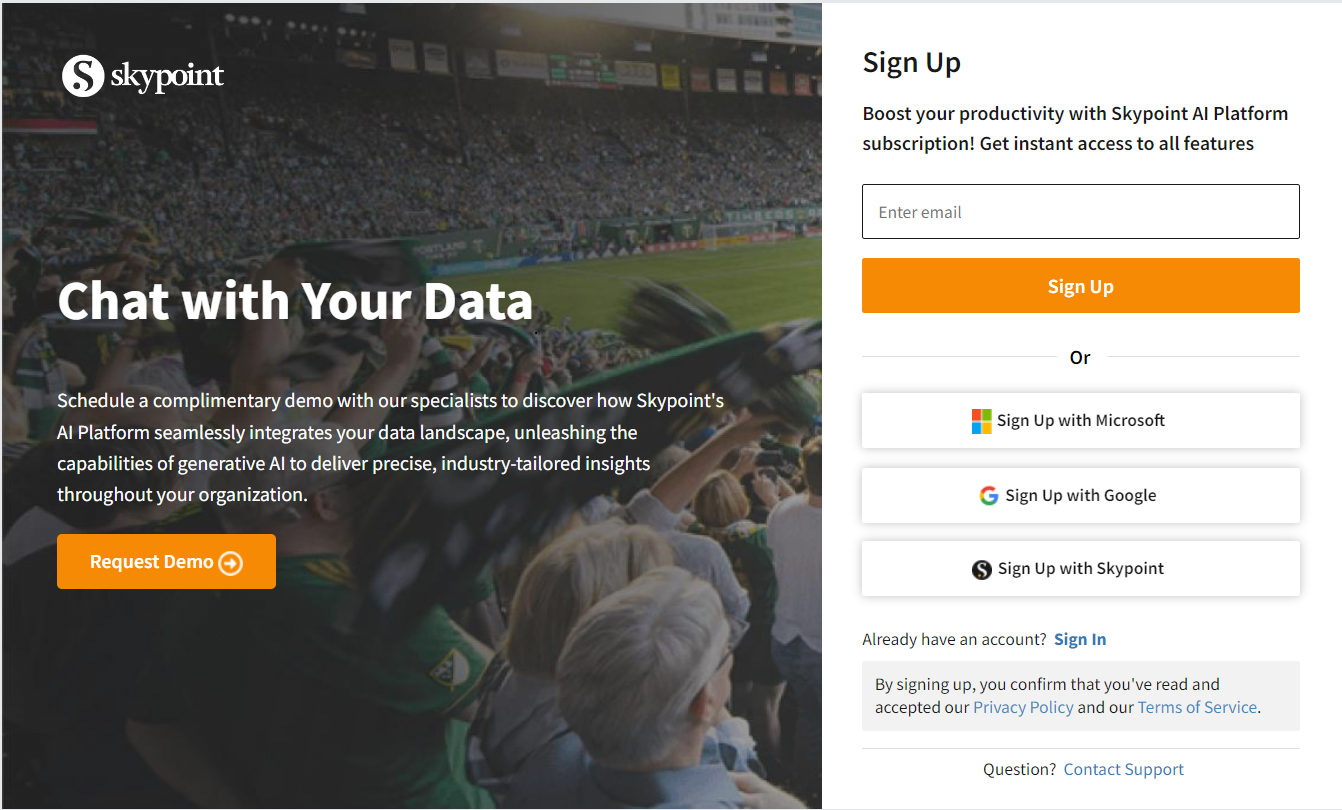This screenshot has height=810, width=1342.
Task: Click the Skypoint icon in the sign-up button
Action: 982,569
